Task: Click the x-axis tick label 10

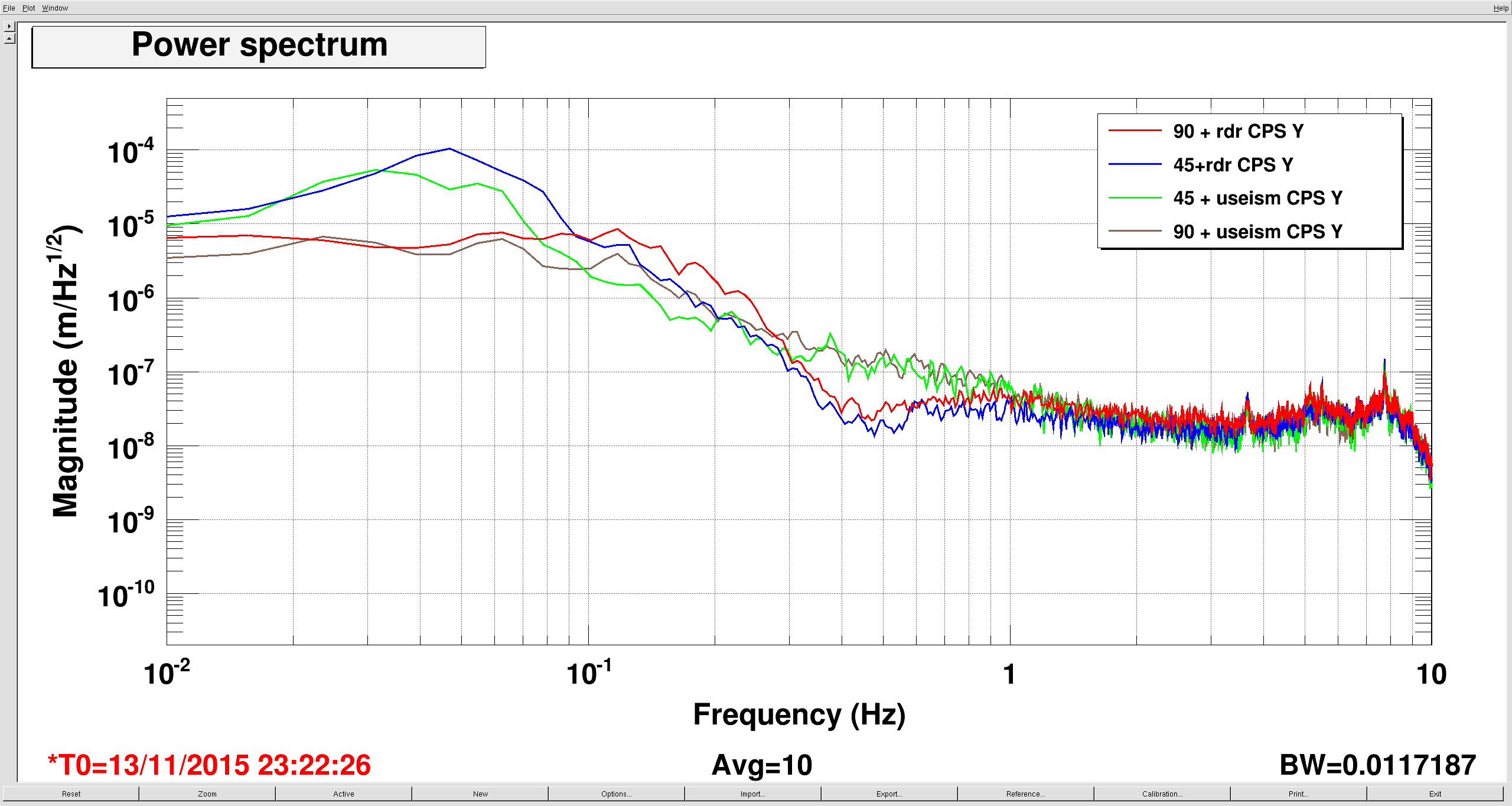Action: [x=1432, y=674]
